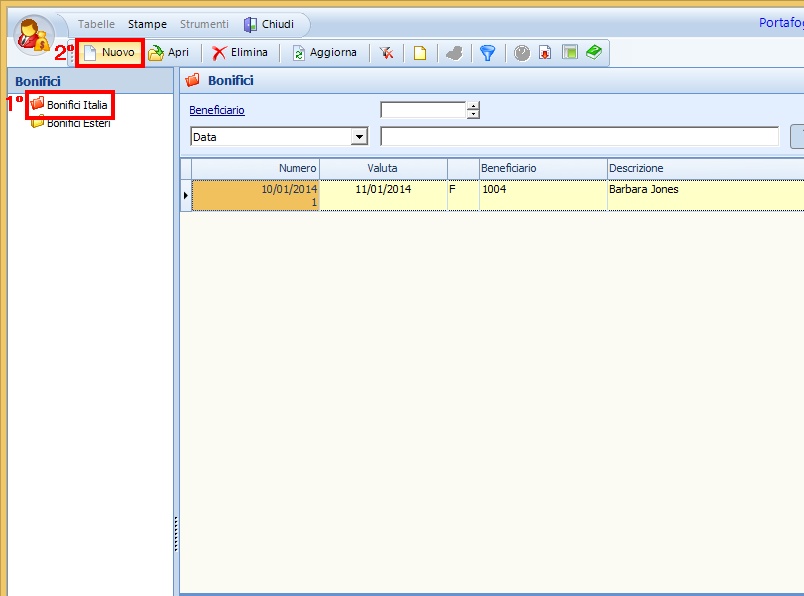Click the document with red arrow icon
The image size is (804, 596).
coord(545,53)
